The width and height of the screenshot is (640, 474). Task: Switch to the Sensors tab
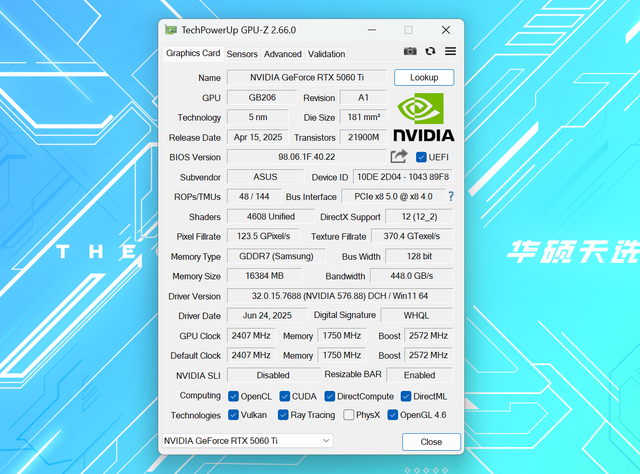(x=242, y=54)
